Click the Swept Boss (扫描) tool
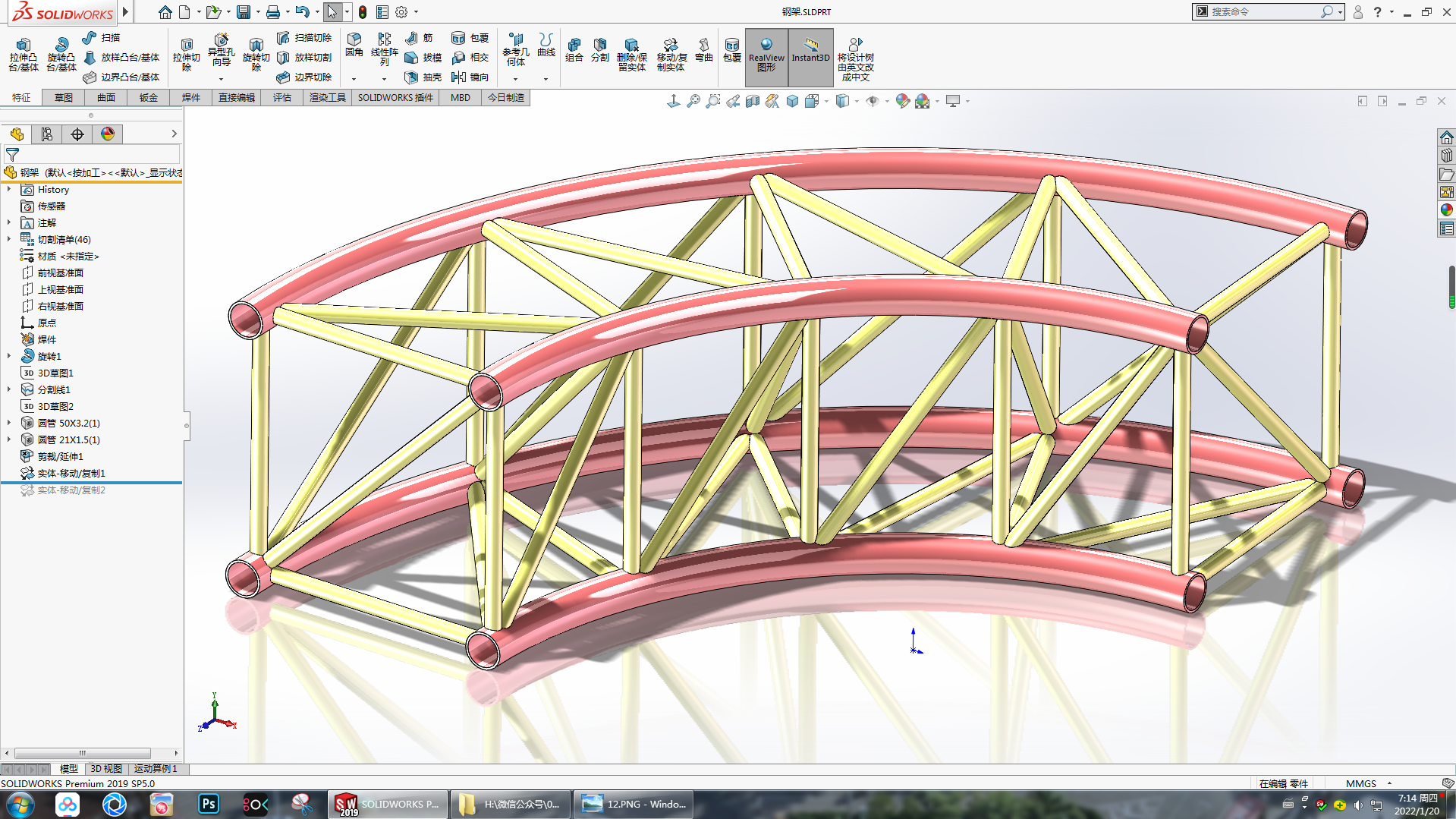 (x=102, y=38)
